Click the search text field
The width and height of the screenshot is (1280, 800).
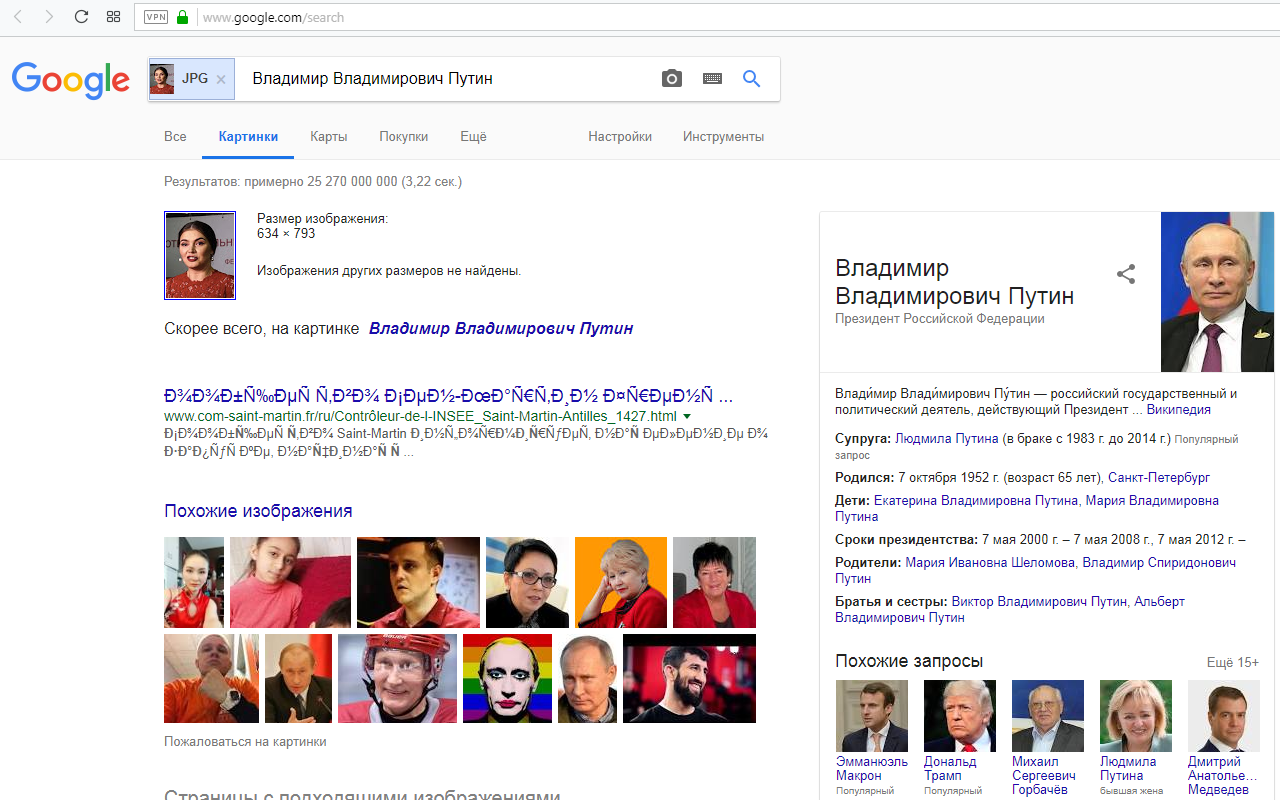445,79
